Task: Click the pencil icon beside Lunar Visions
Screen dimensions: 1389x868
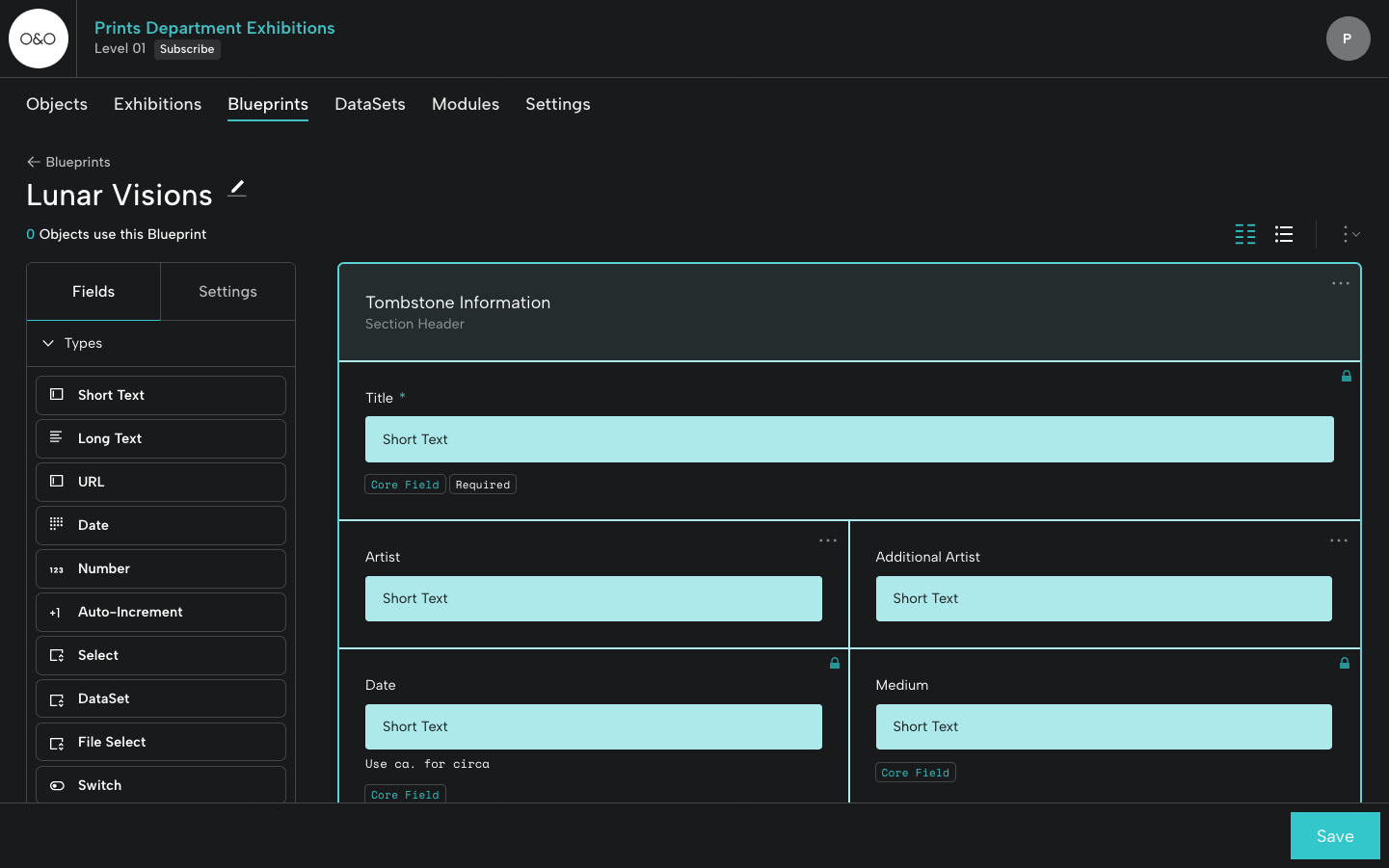Action: click(x=237, y=189)
